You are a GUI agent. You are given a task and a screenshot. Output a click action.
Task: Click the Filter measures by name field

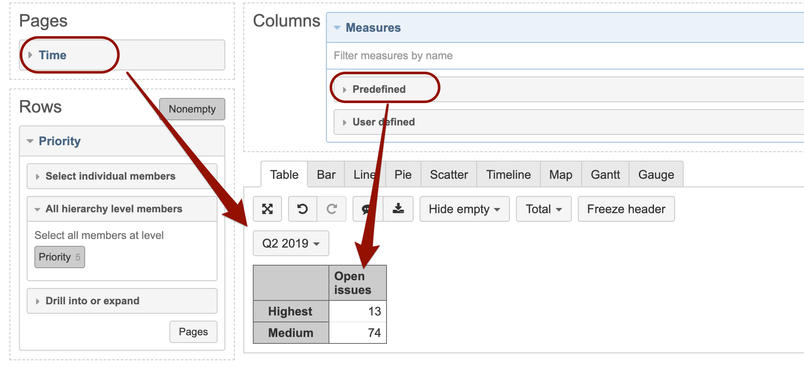click(564, 55)
